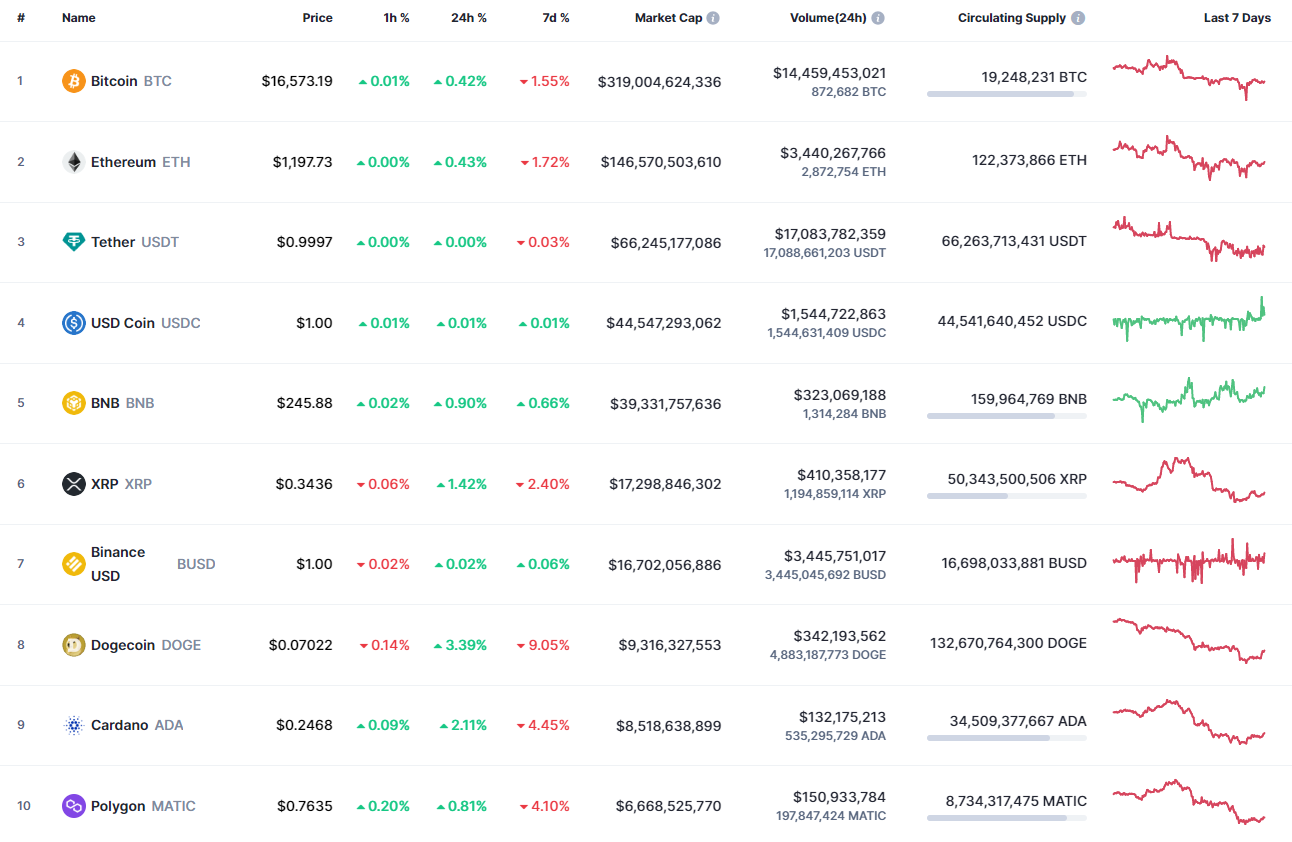The height and width of the screenshot is (842, 1292).
Task: Select the USD Coin logo icon
Action: 73,322
